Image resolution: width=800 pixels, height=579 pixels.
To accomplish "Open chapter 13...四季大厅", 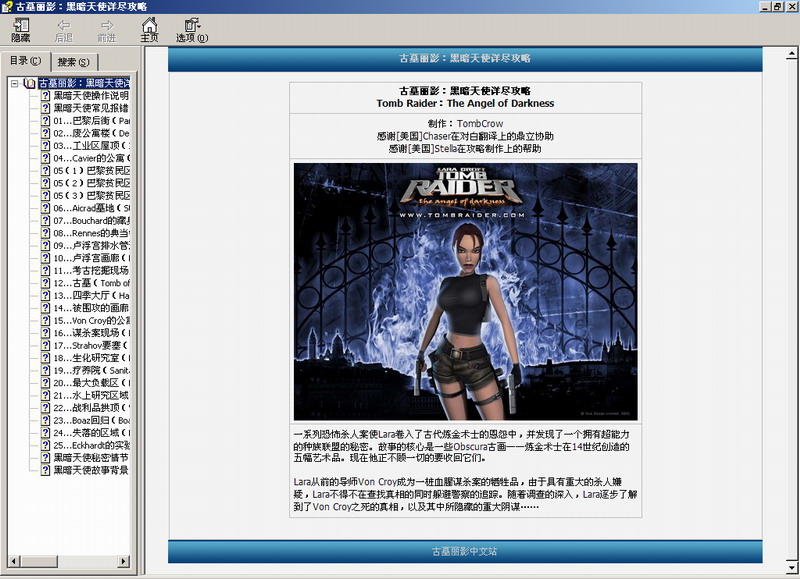I will point(91,295).
